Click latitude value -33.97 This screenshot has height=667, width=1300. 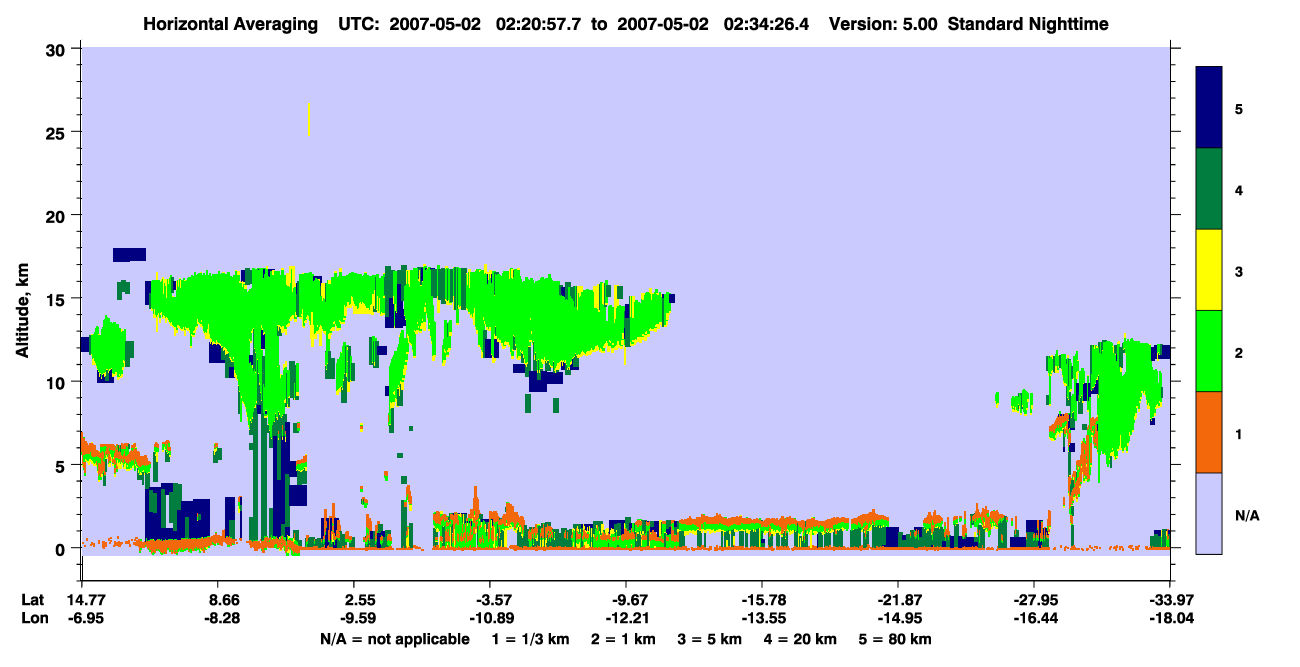(1170, 600)
